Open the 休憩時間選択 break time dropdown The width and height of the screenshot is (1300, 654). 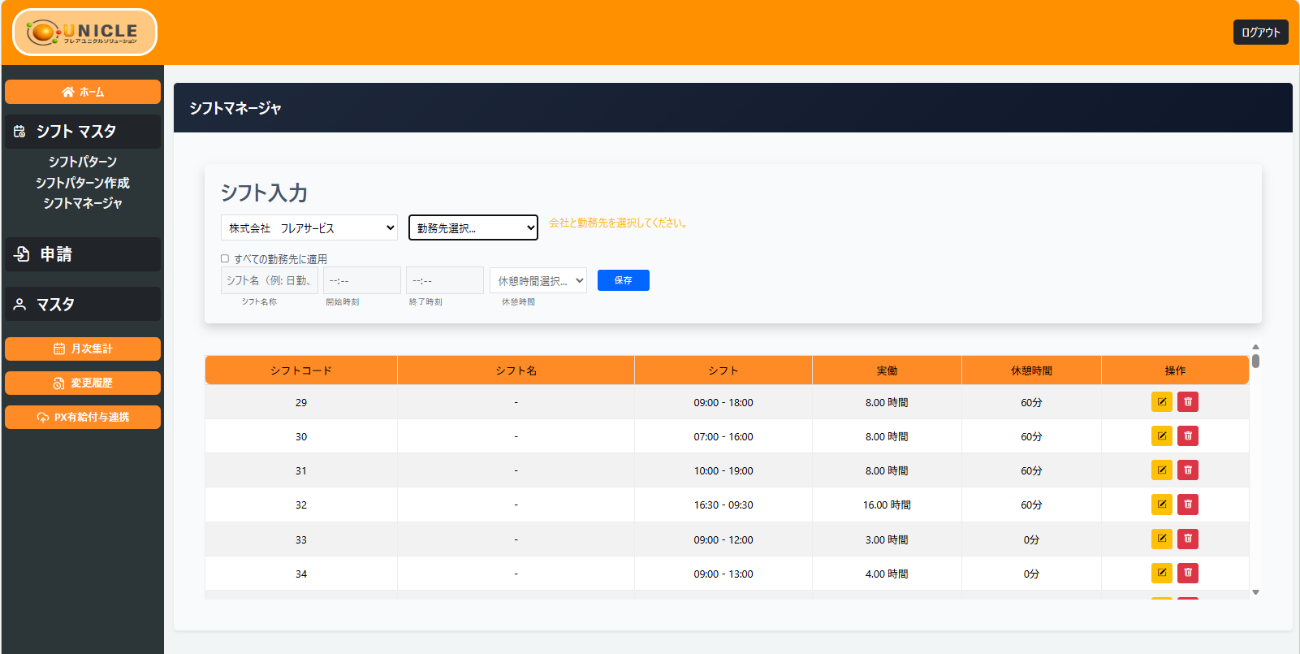pyautogui.click(x=538, y=281)
